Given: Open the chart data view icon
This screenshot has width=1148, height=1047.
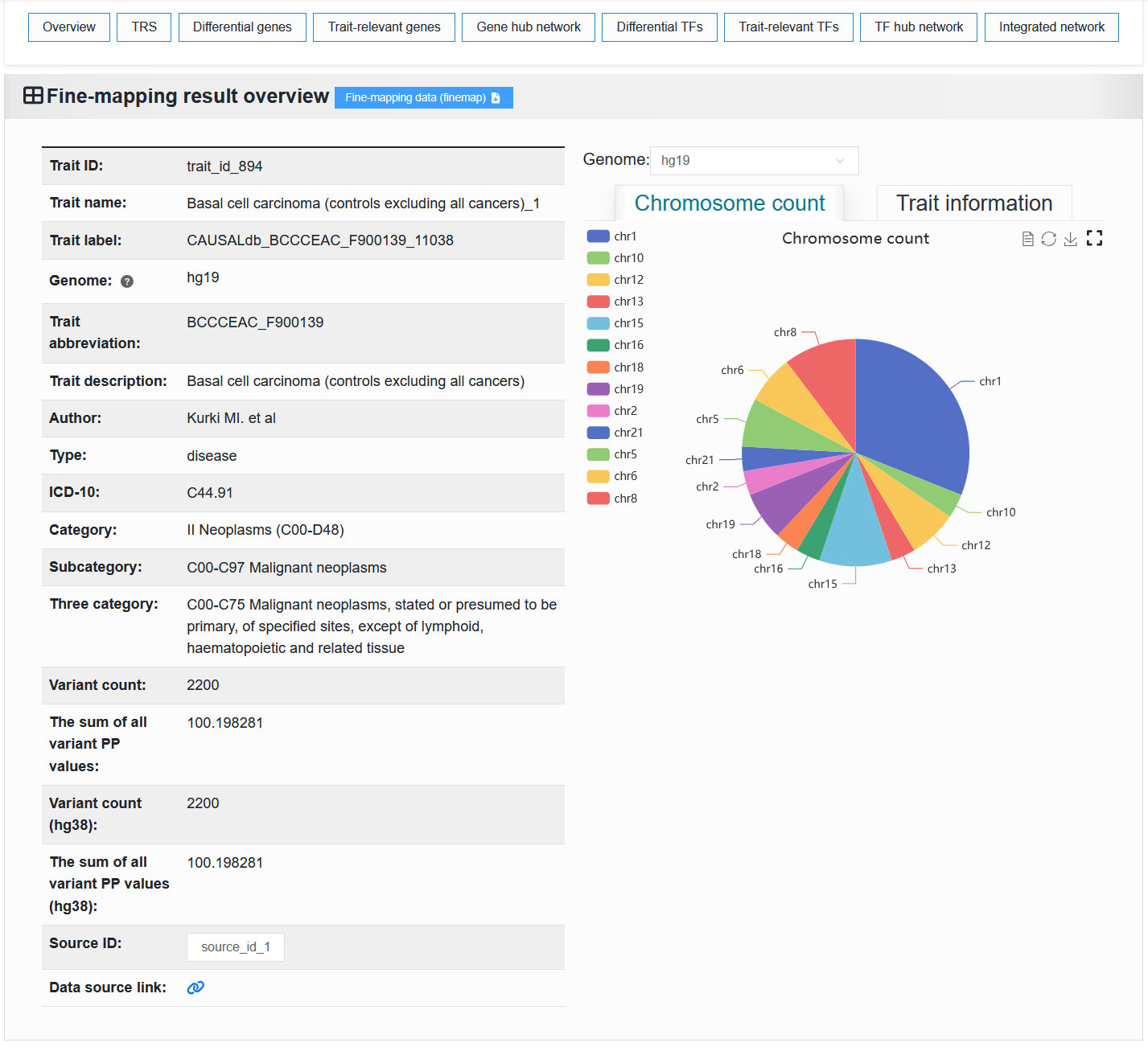Looking at the screenshot, I should (1027, 239).
